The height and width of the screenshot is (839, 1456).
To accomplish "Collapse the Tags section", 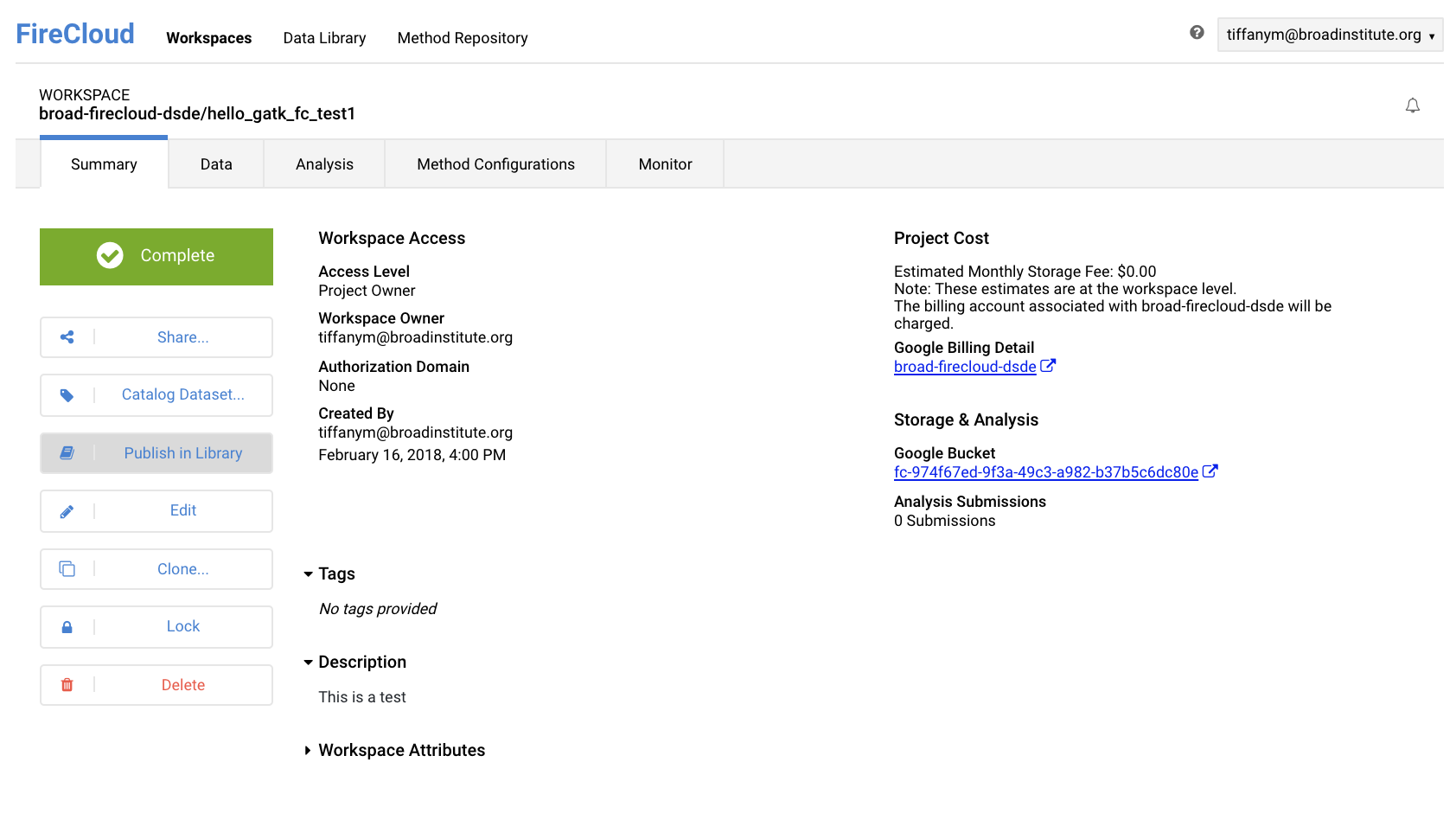I will coord(308,574).
